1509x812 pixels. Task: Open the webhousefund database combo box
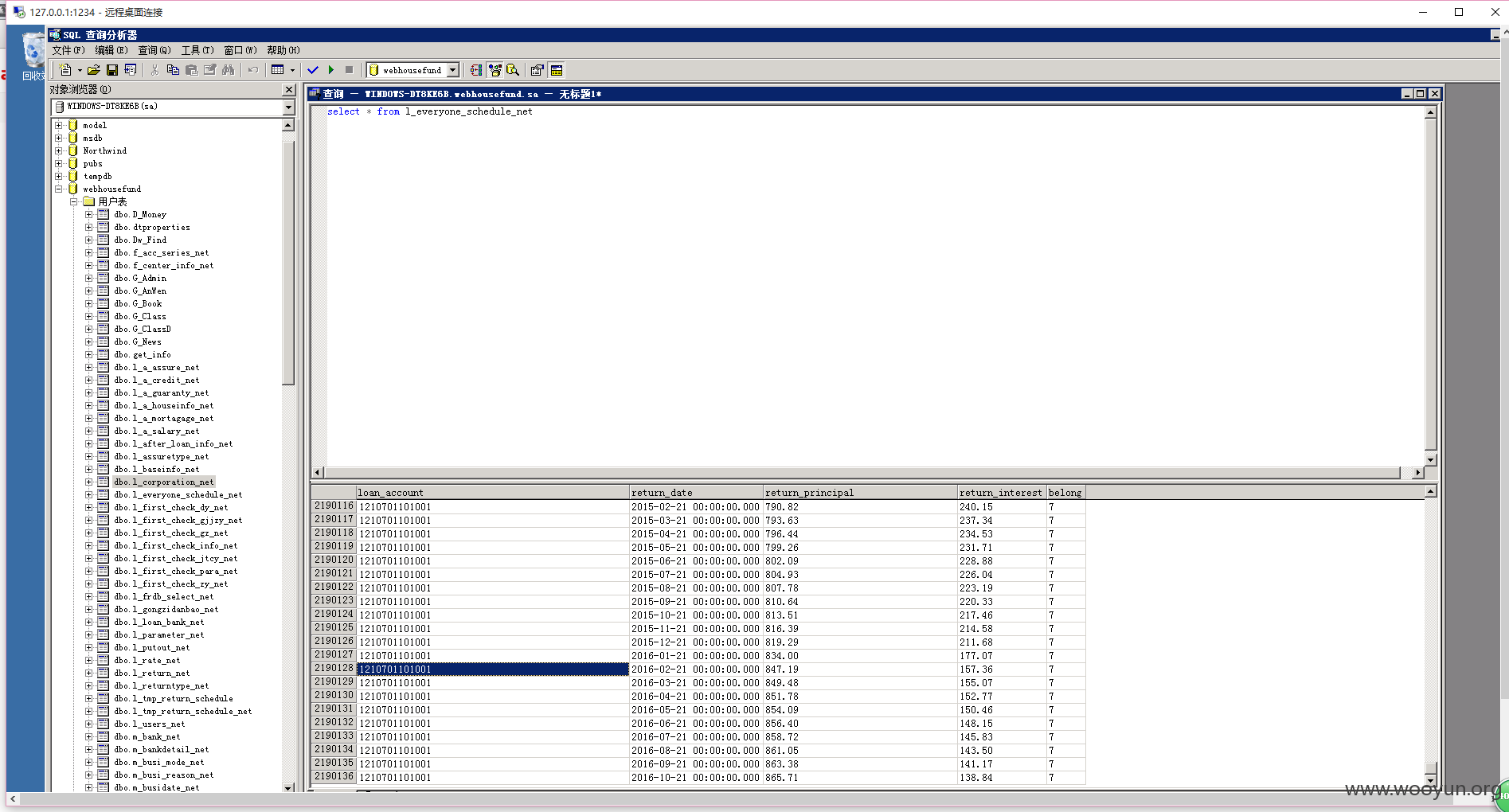[x=413, y=70]
